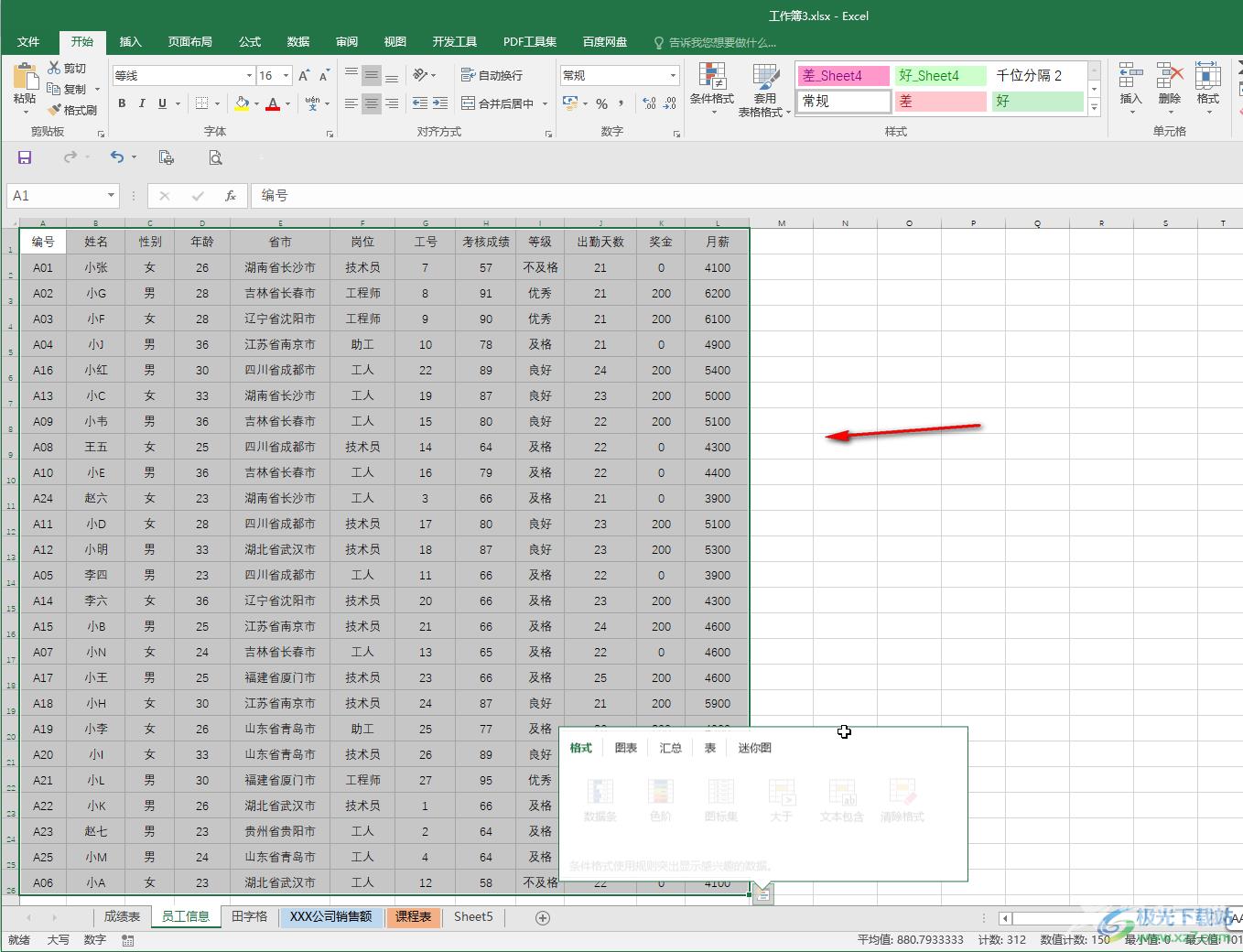Screen dimensions: 1243x952
Task: Toggle Bold formatting
Action: click(122, 103)
